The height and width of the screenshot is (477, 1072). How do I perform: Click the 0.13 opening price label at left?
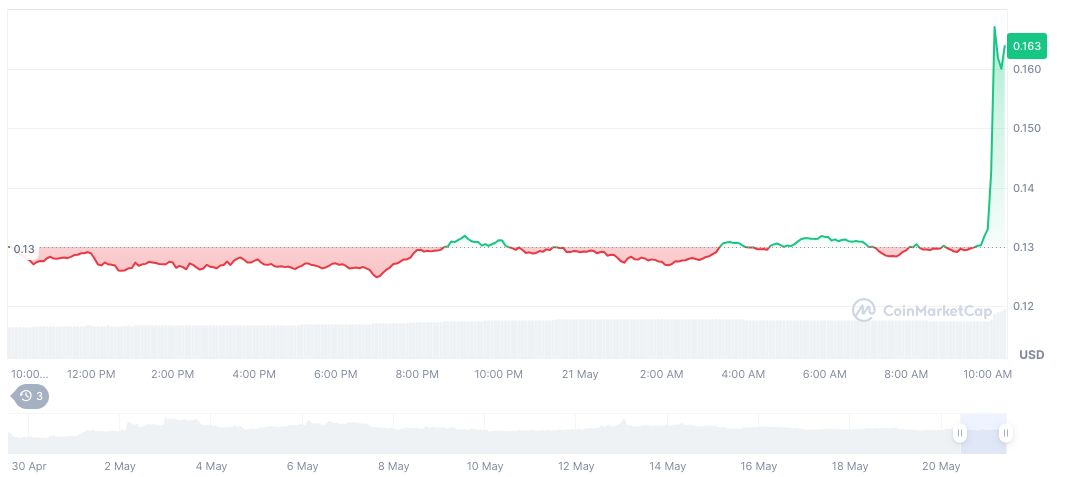23,249
